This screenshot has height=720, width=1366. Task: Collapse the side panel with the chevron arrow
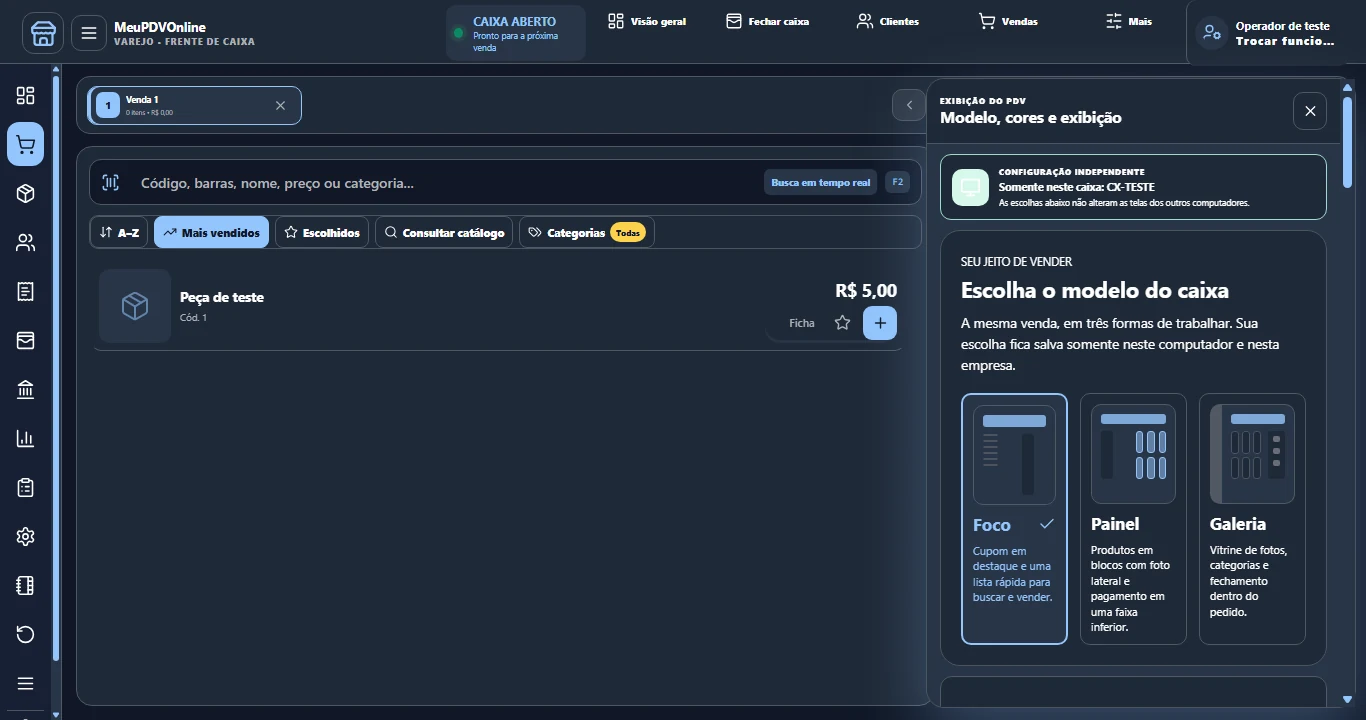coord(909,105)
